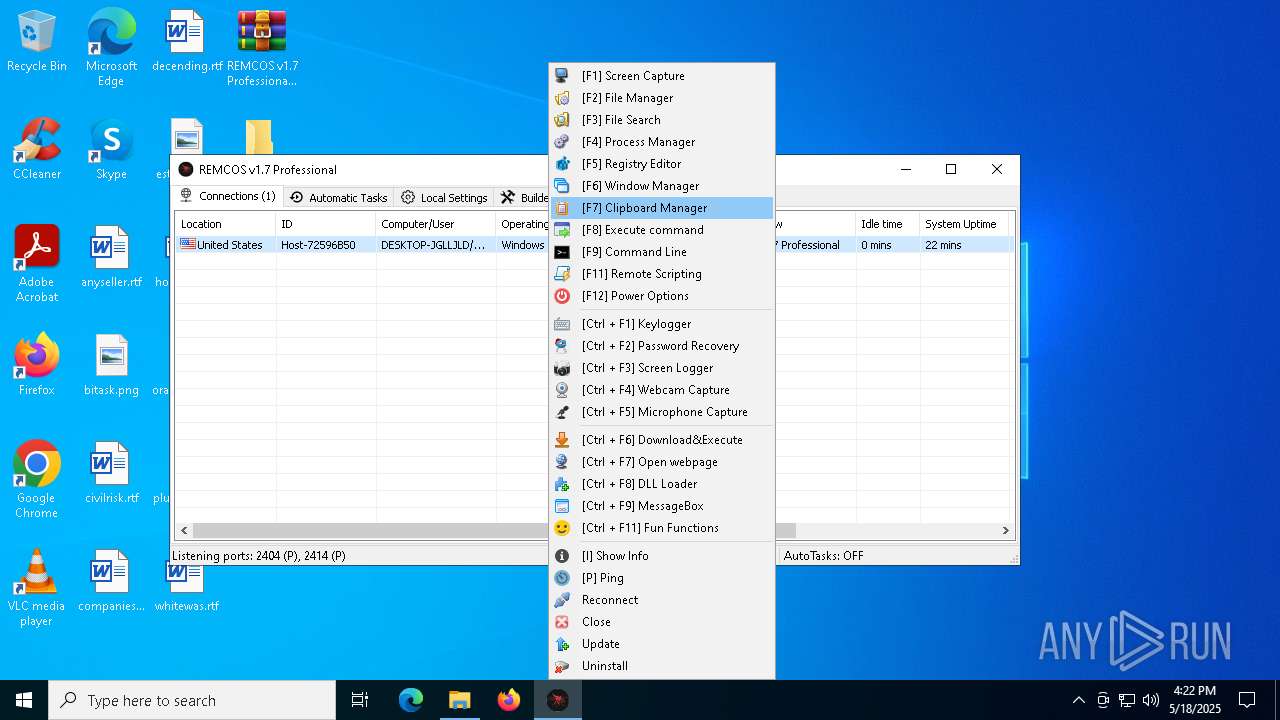Viewport: 1280px width, 720px height.
Task: Click the Password Recovery icon
Action: (x=562, y=346)
